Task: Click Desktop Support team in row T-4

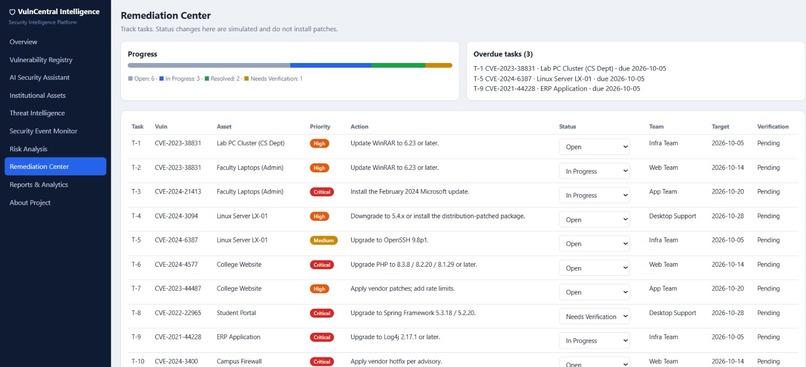Action: click(x=673, y=216)
